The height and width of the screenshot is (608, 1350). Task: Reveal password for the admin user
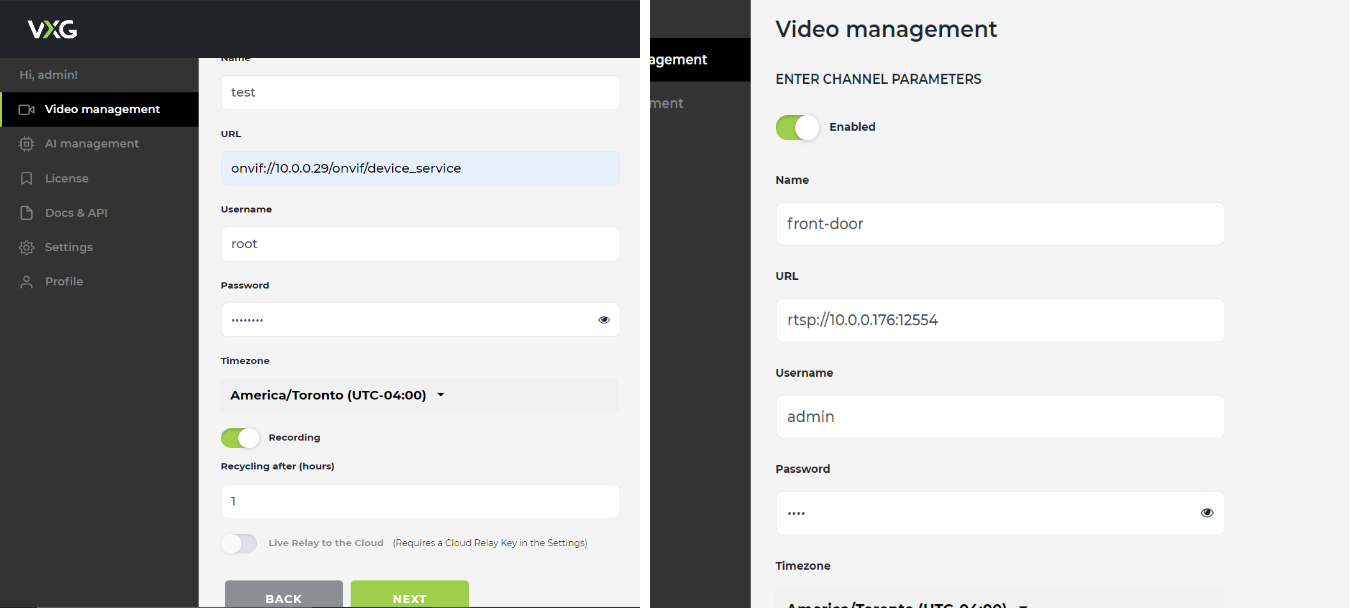tap(1207, 513)
